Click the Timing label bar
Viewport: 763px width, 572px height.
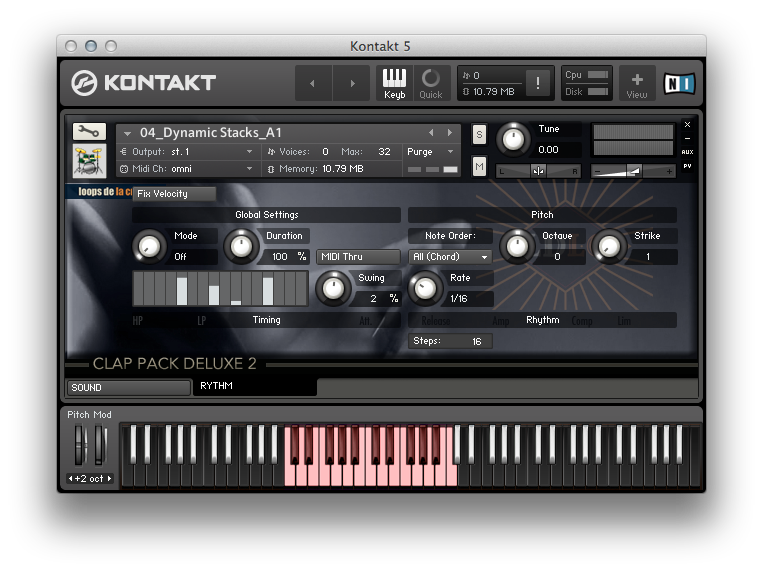pyautogui.click(x=266, y=320)
